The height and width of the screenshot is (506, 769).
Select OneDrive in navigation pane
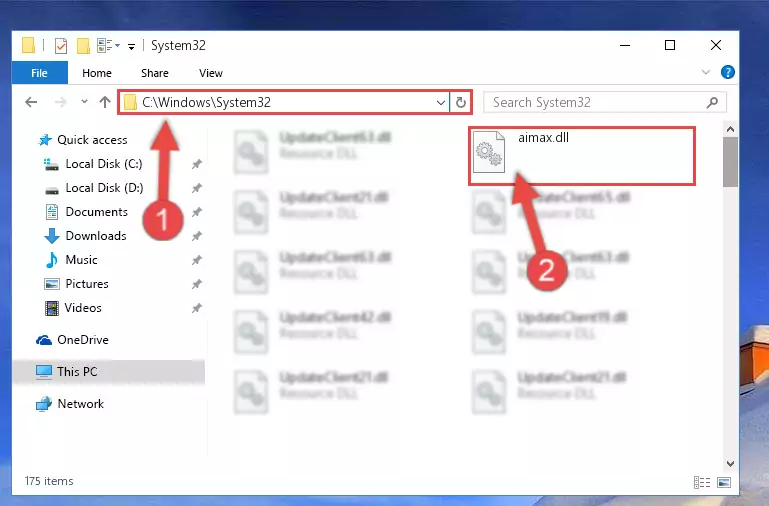pos(82,340)
